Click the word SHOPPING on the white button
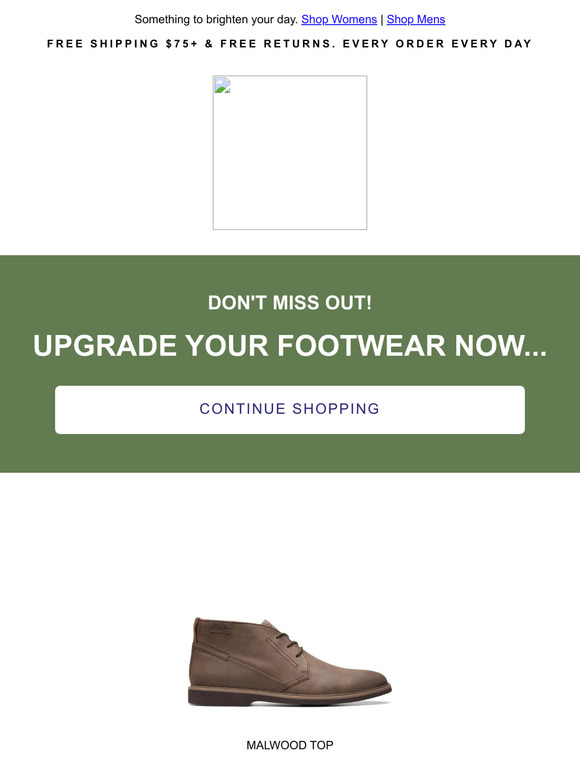The width and height of the screenshot is (580, 774). point(336,409)
